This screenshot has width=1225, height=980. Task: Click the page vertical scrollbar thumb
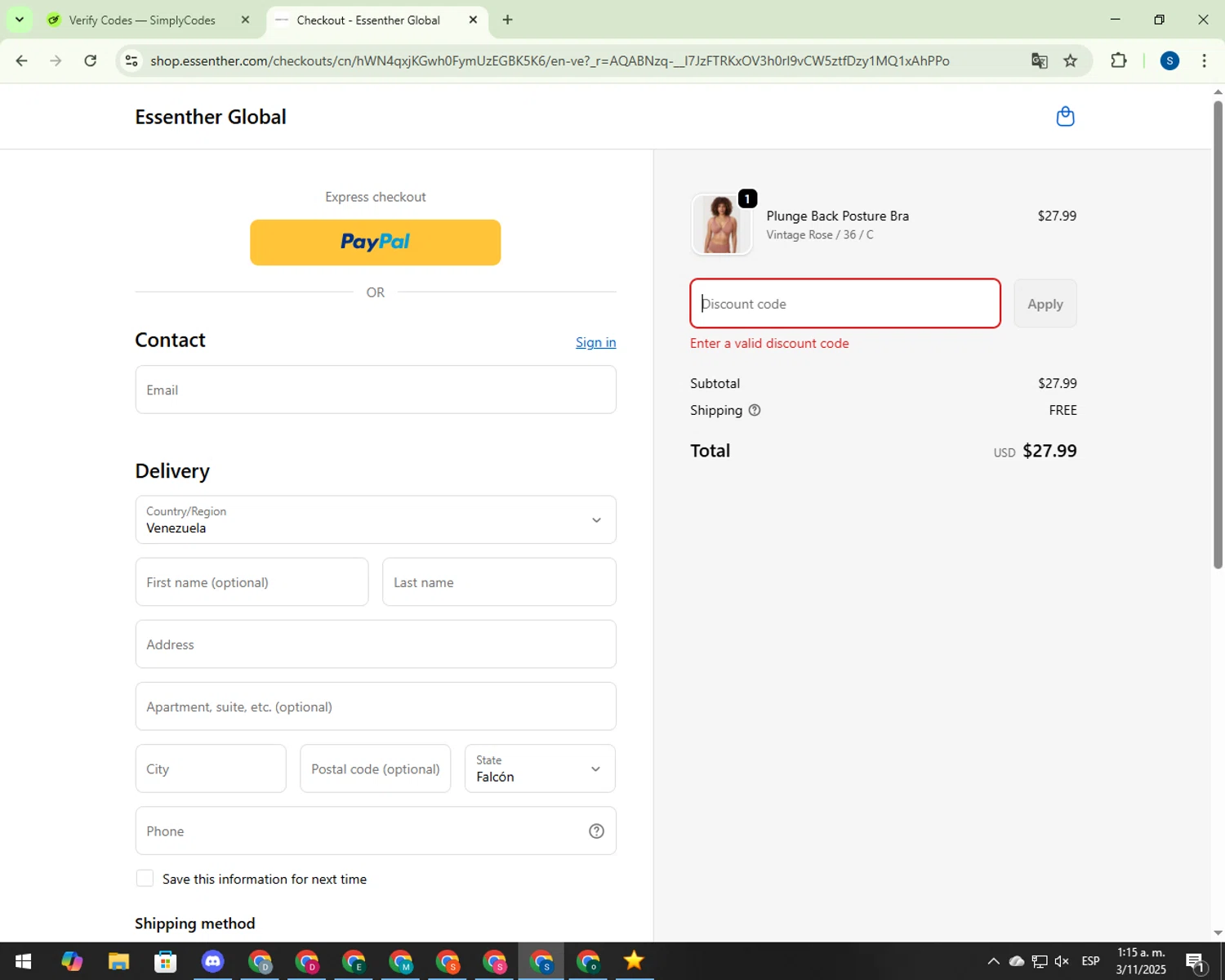tap(1218, 333)
